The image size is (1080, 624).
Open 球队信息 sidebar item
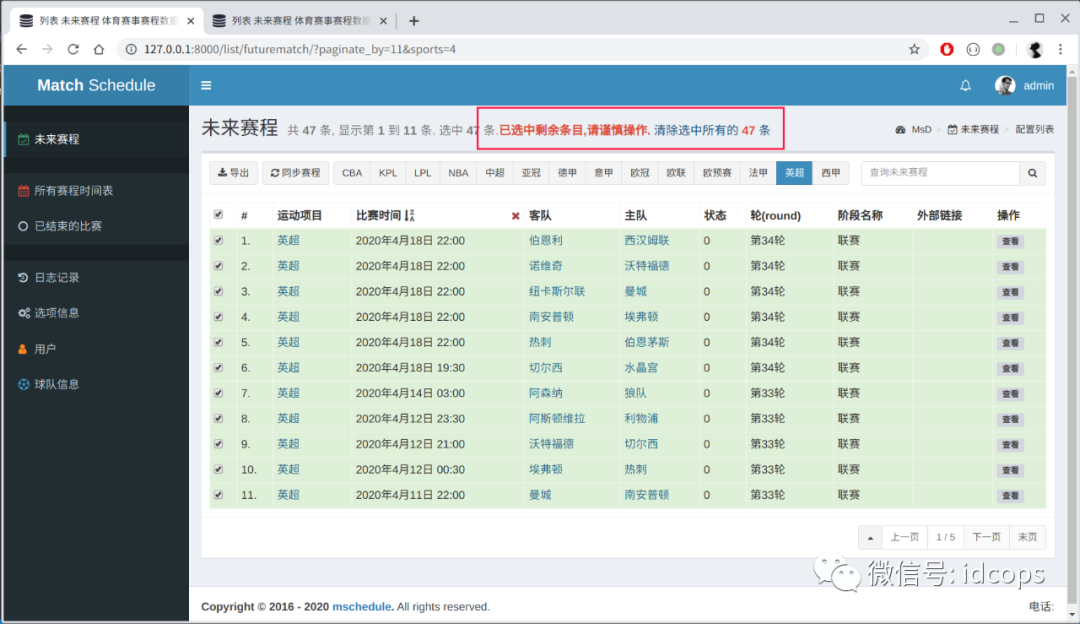pos(96,384)
